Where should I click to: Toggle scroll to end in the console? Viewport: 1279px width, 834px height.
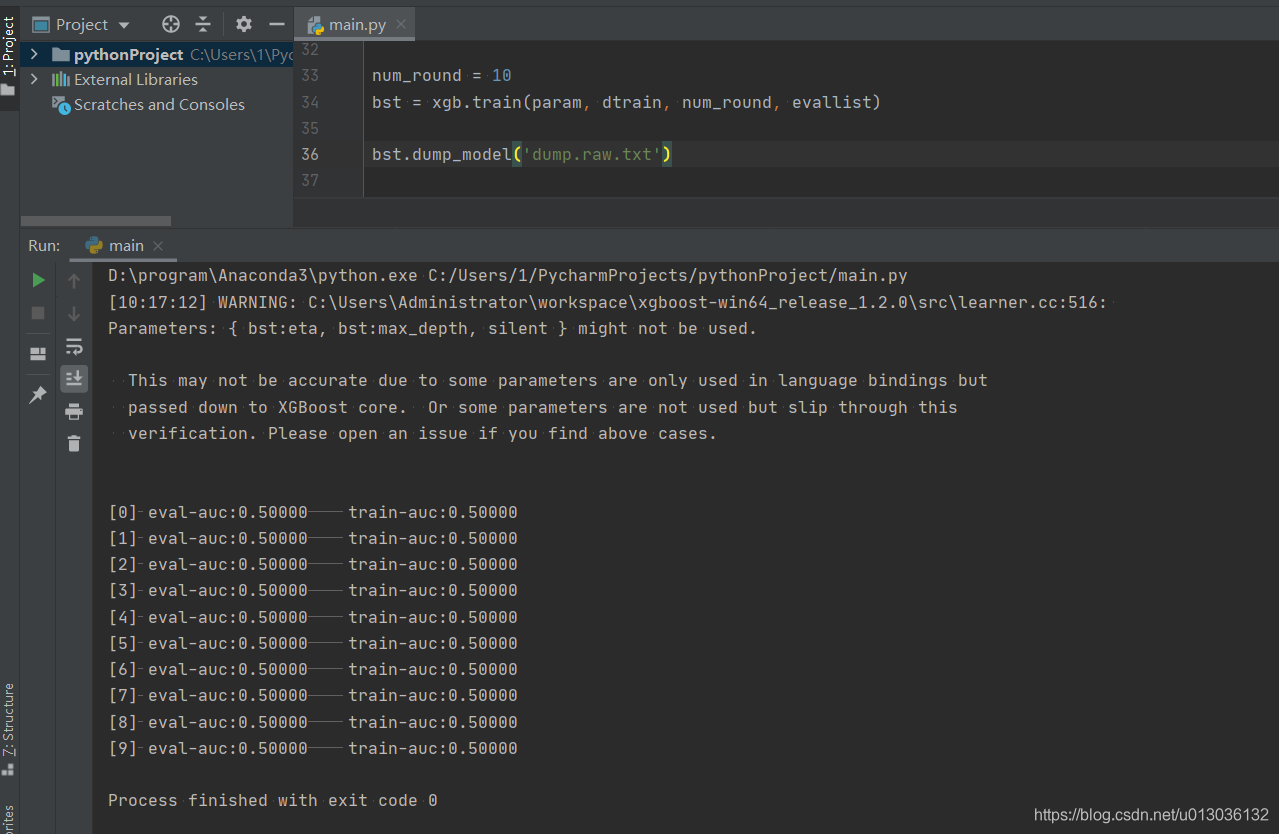coord(73,379)
